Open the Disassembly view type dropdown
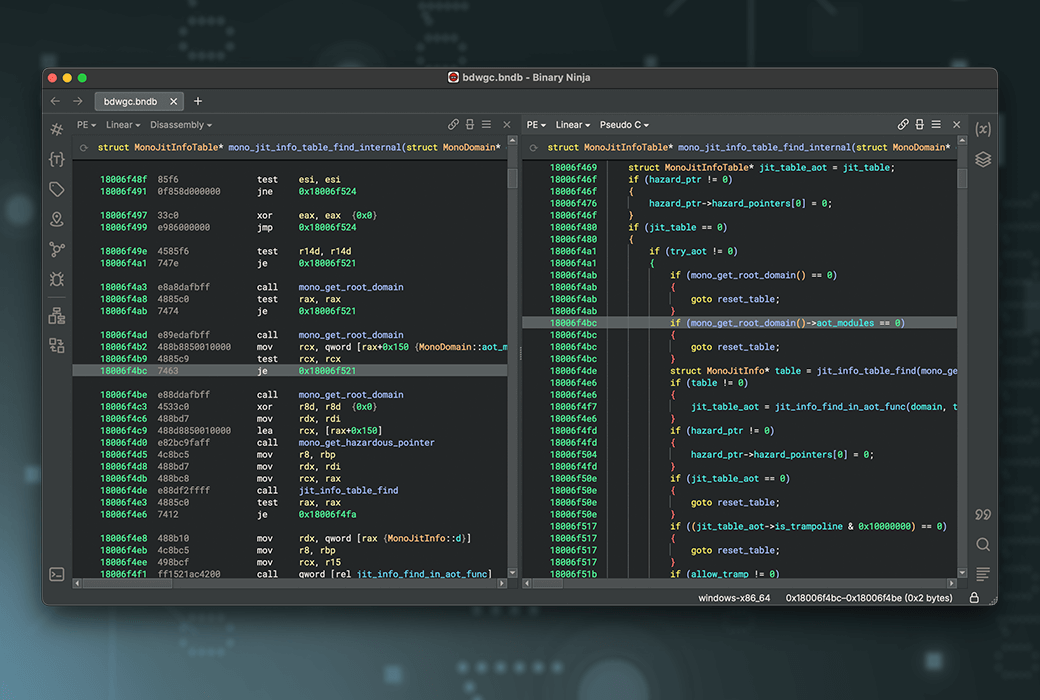Viewport: 1040px width, 700px height. pos(181,125)
